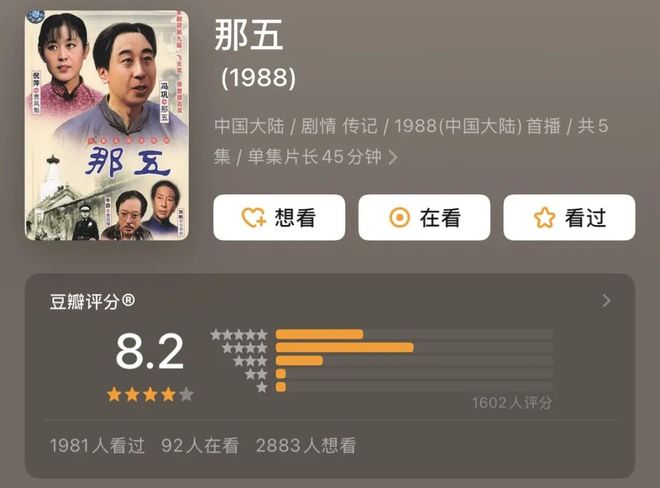Open the 92人在看 list

click(200, 445)
